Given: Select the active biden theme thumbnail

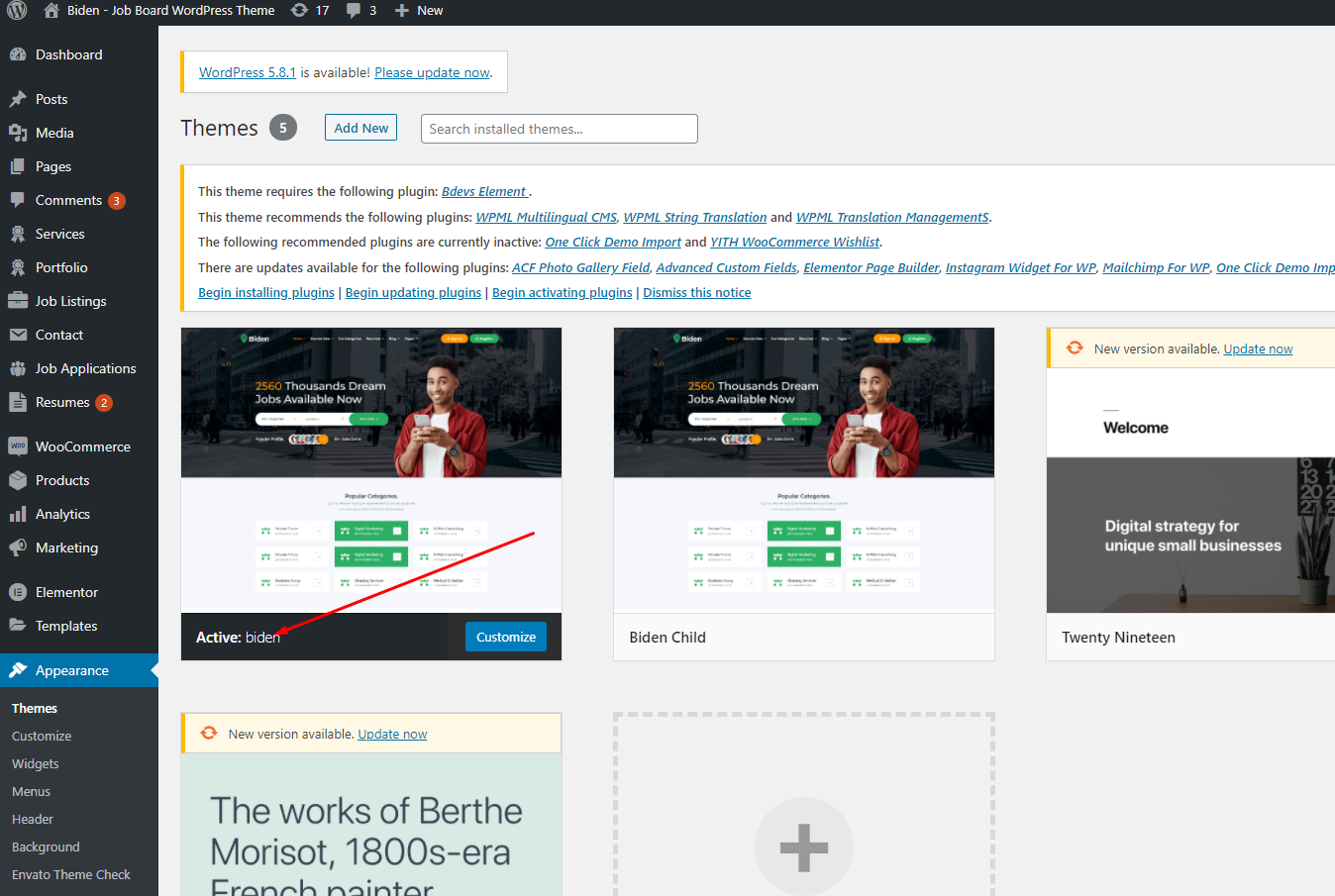Looking at the screenshot, I should point(371,470).
